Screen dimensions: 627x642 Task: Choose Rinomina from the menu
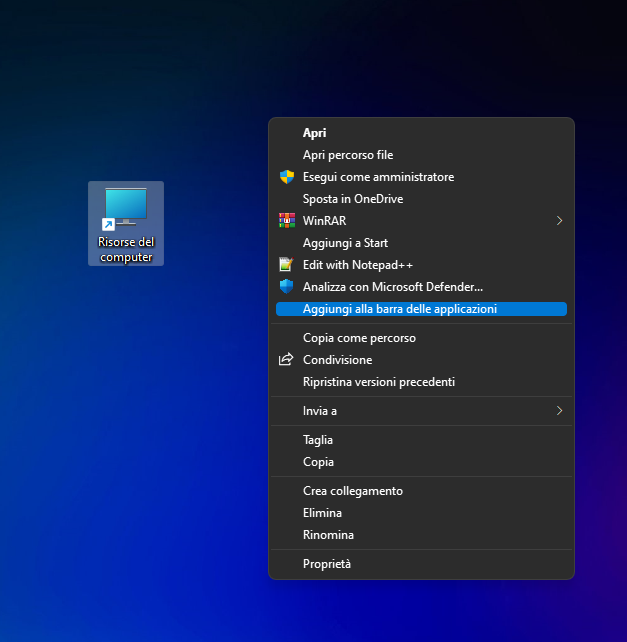(x=328, y=535)
